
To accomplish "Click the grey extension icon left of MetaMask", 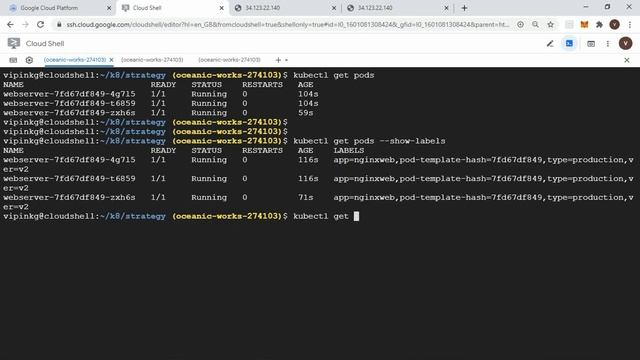I will click(569, 24).
